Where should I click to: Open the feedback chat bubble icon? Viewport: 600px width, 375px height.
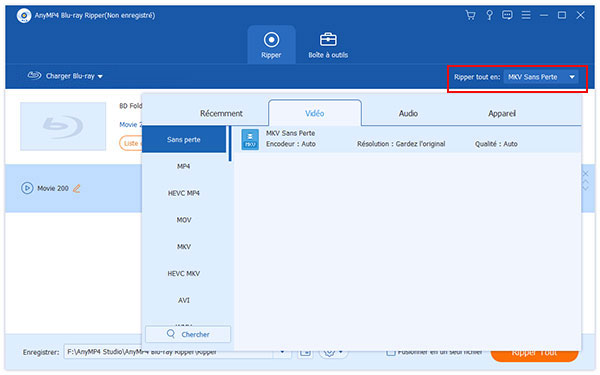point(507,15)
